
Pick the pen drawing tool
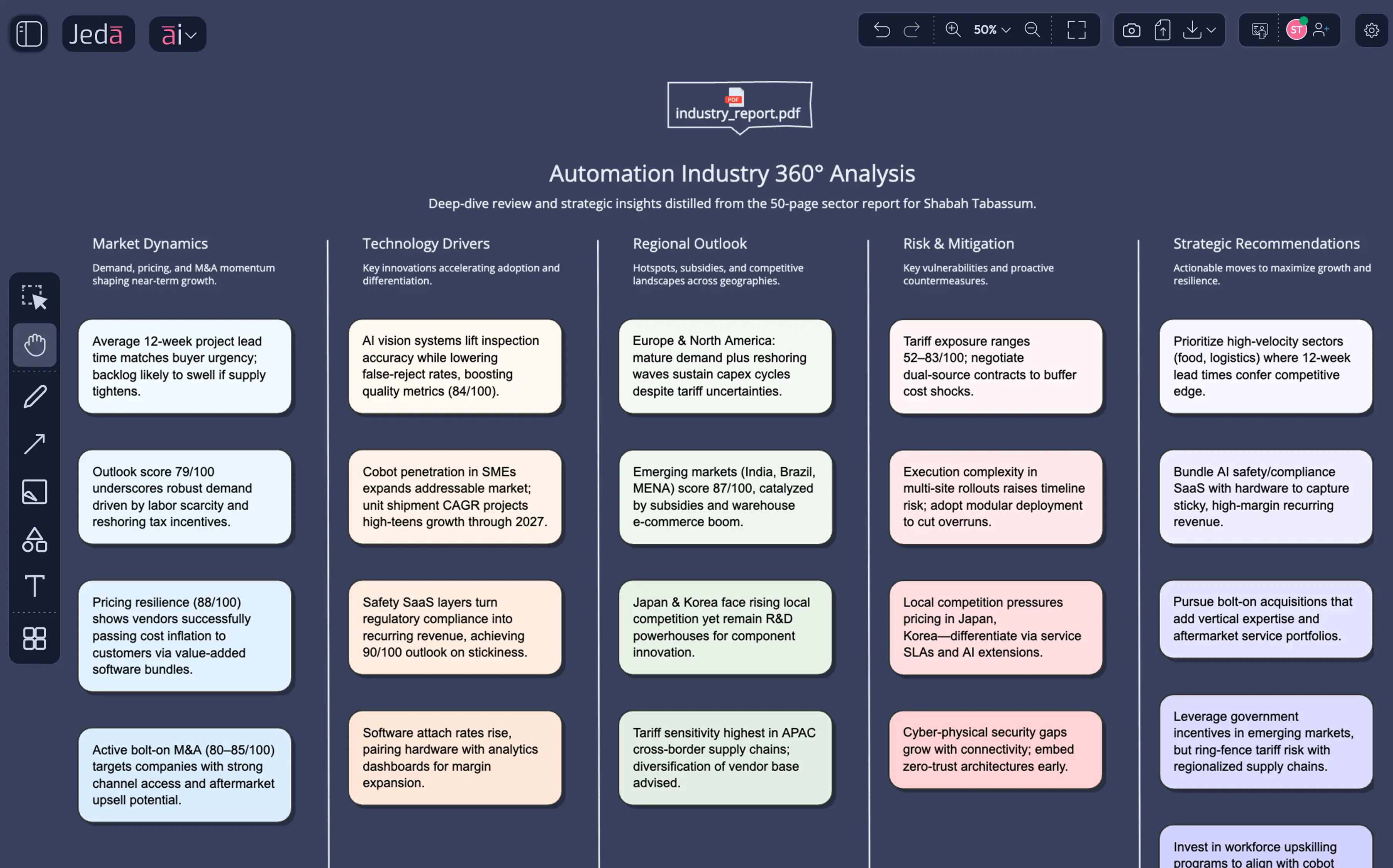click(x=34, y=396)
